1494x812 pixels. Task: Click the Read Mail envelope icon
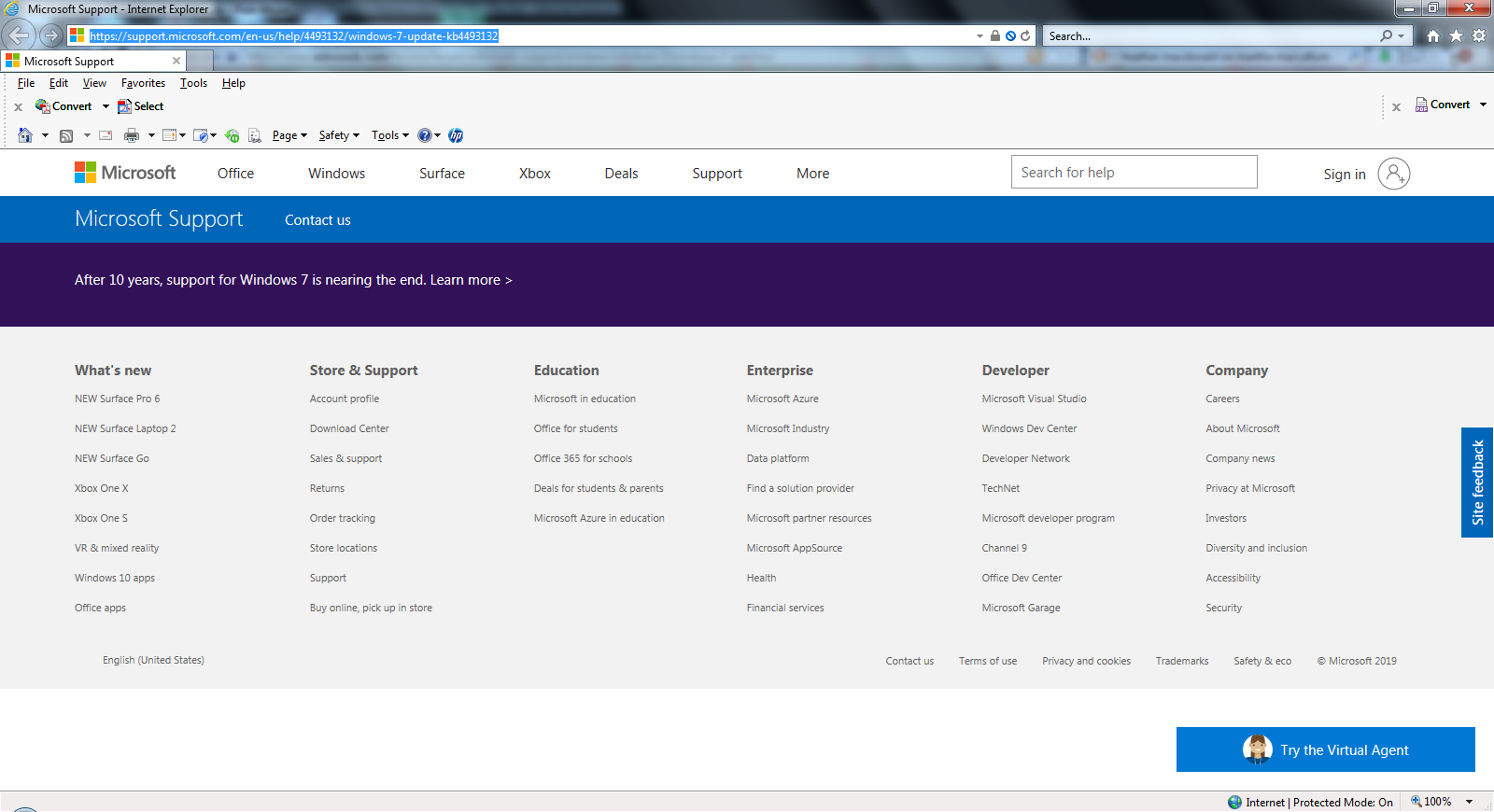point(106,135)
